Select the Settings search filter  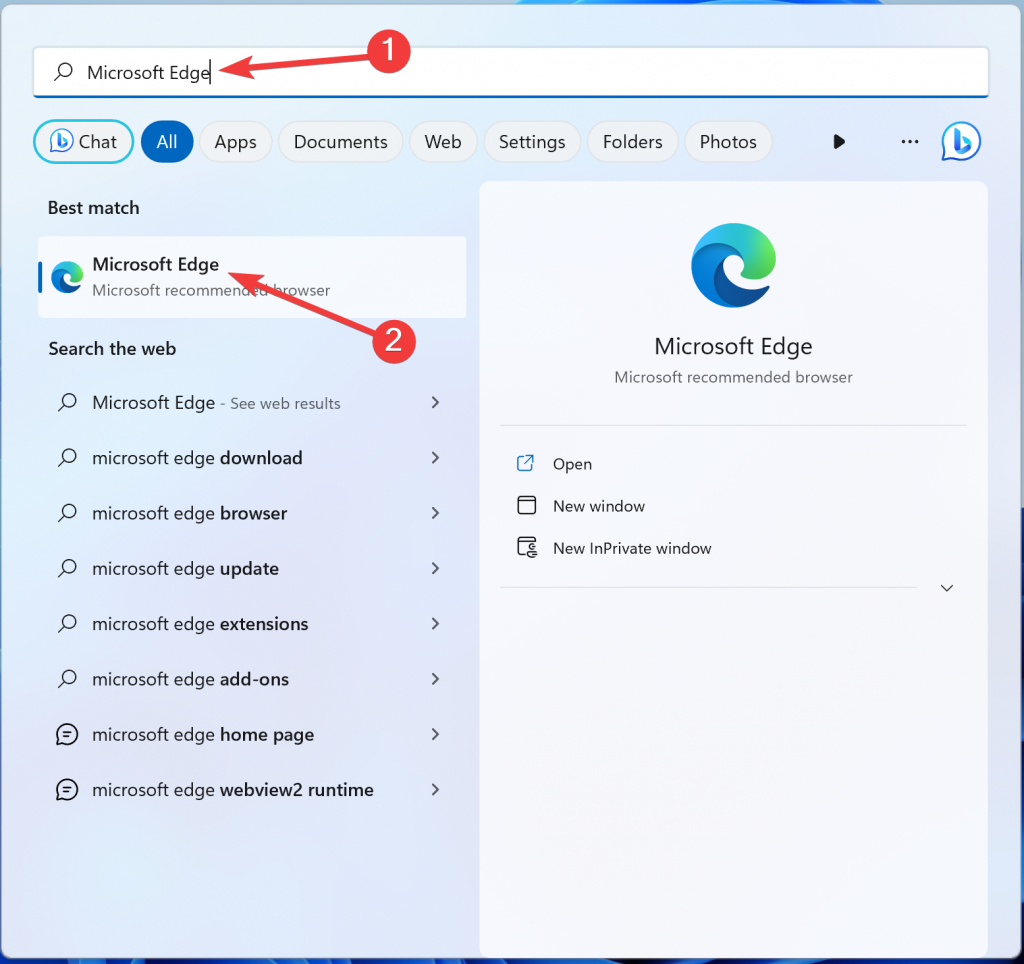[x=532, y=141]
